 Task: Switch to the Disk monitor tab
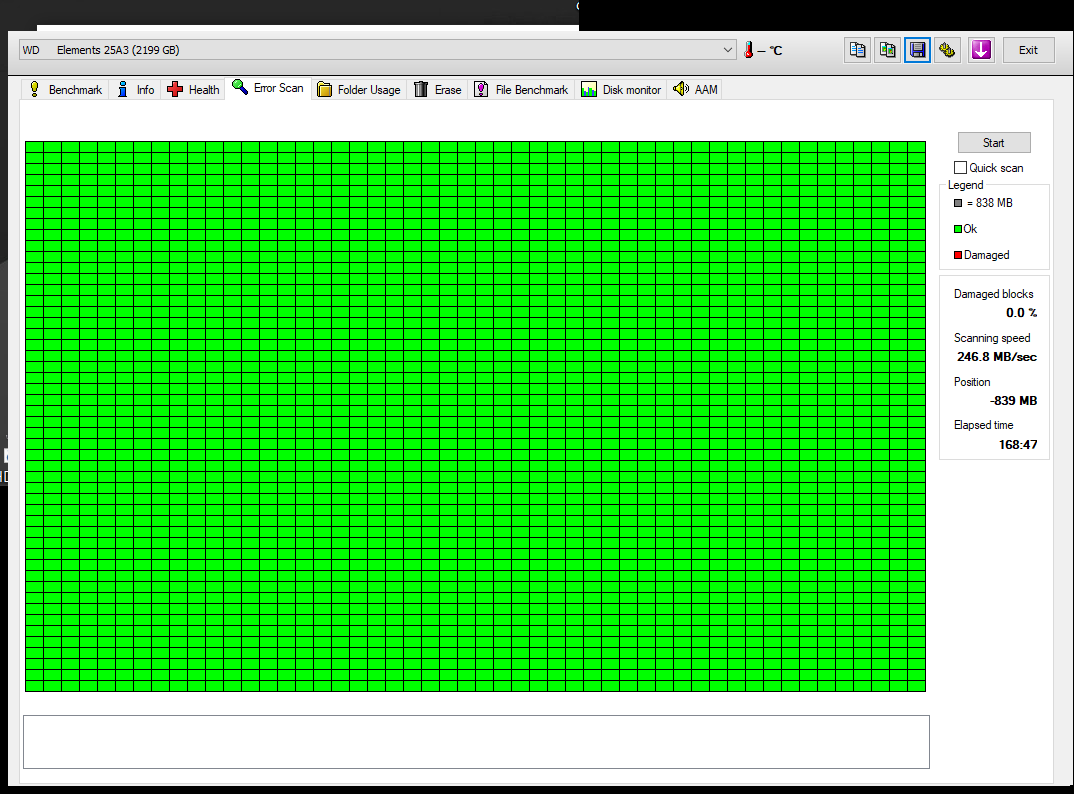(x=621, y=90)
